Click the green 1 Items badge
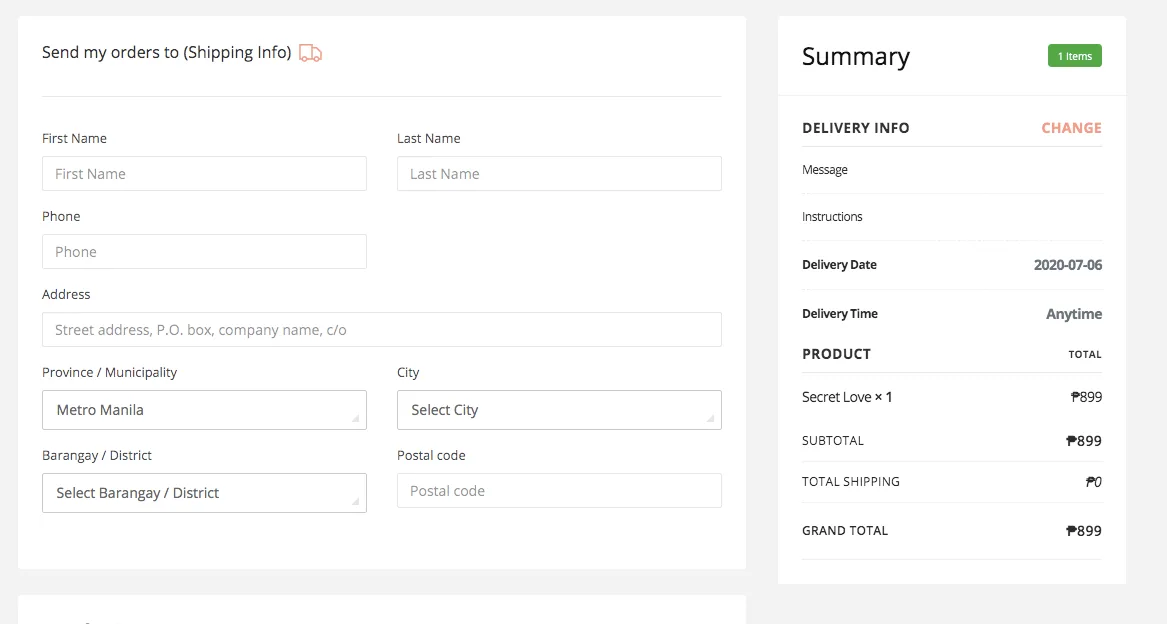The height and width of the screenshot is (624, 1167). pyautogui.click(x=1075, y=56)
